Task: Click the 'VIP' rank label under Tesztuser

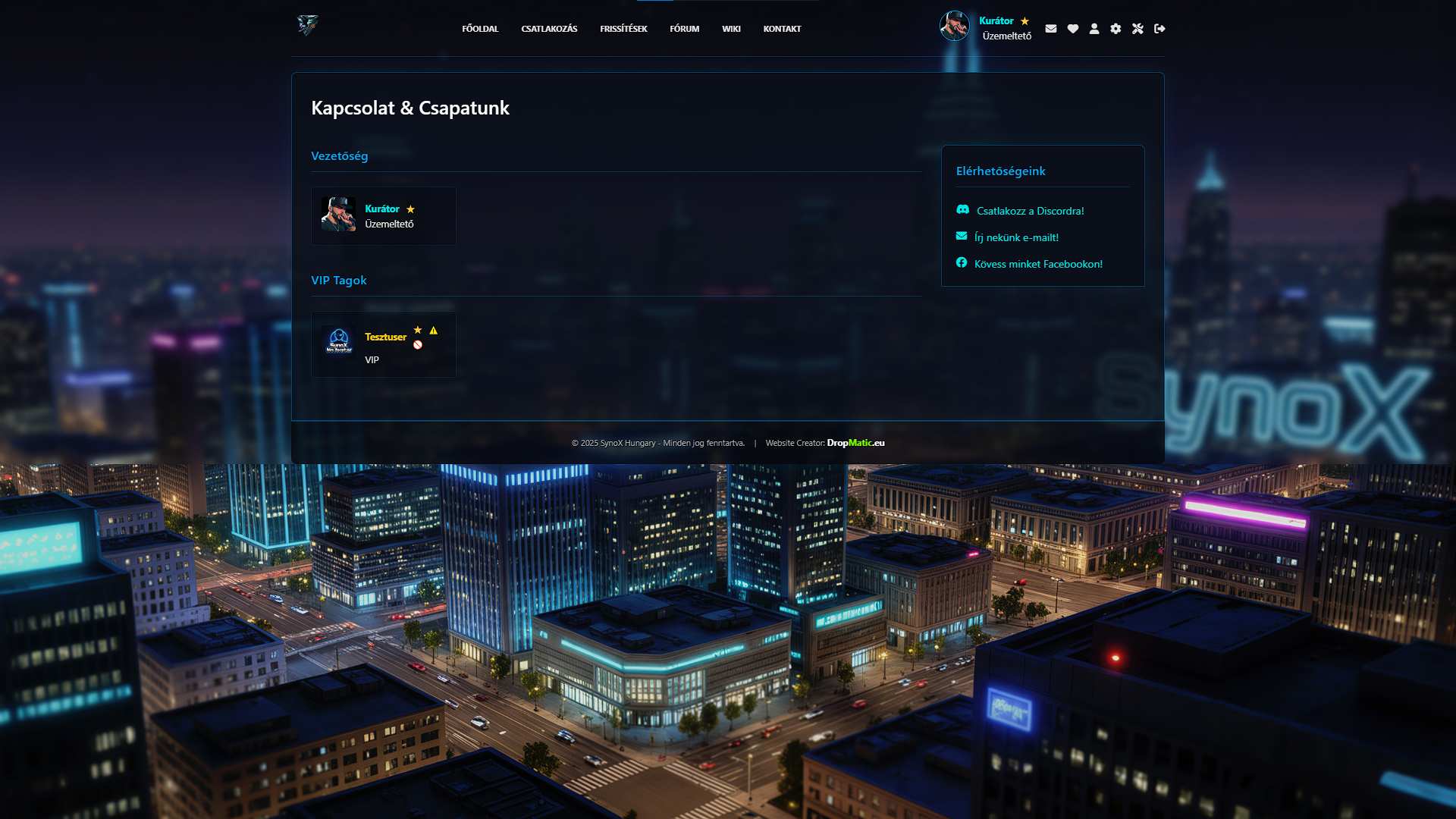Action: coord(372,360)
